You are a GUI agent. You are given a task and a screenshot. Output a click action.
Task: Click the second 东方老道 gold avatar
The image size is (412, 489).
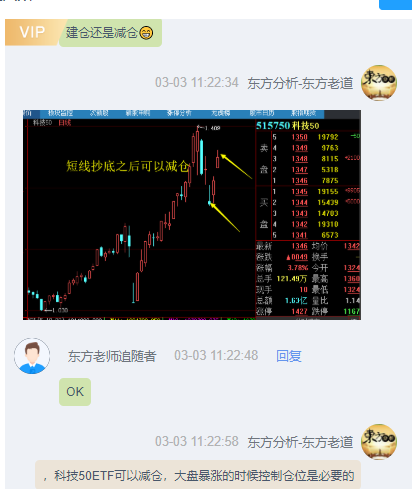(x=379, y=442)
